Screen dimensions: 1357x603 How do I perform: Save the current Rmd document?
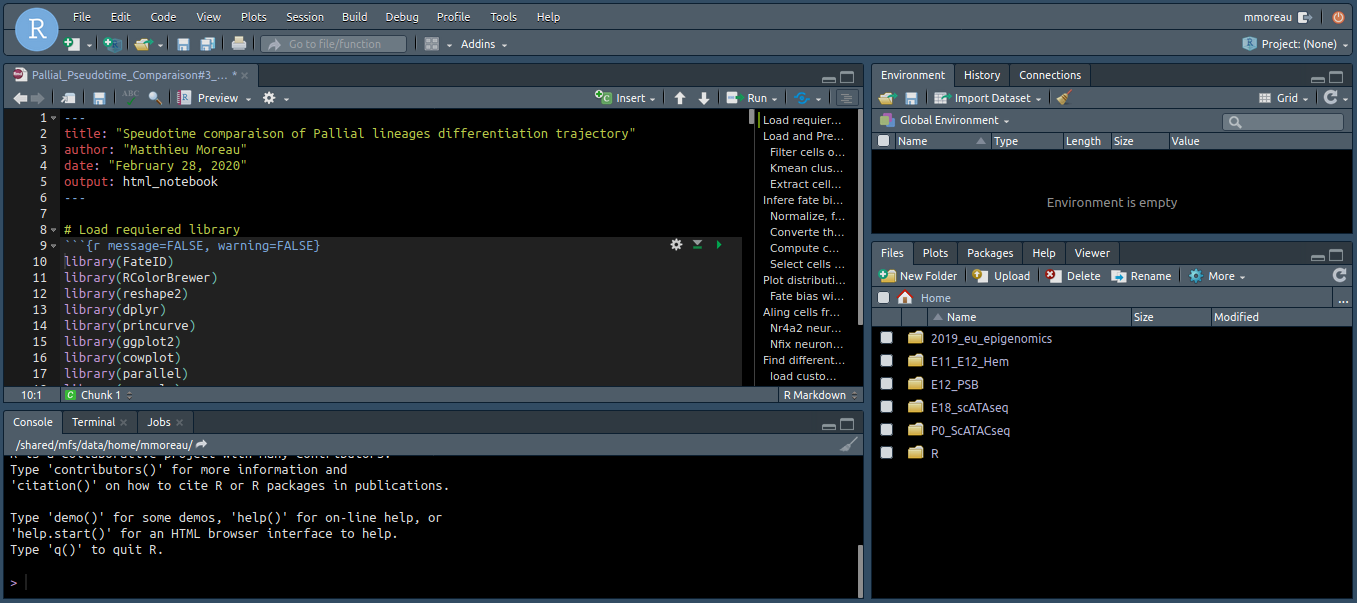(x=99, y=98)
